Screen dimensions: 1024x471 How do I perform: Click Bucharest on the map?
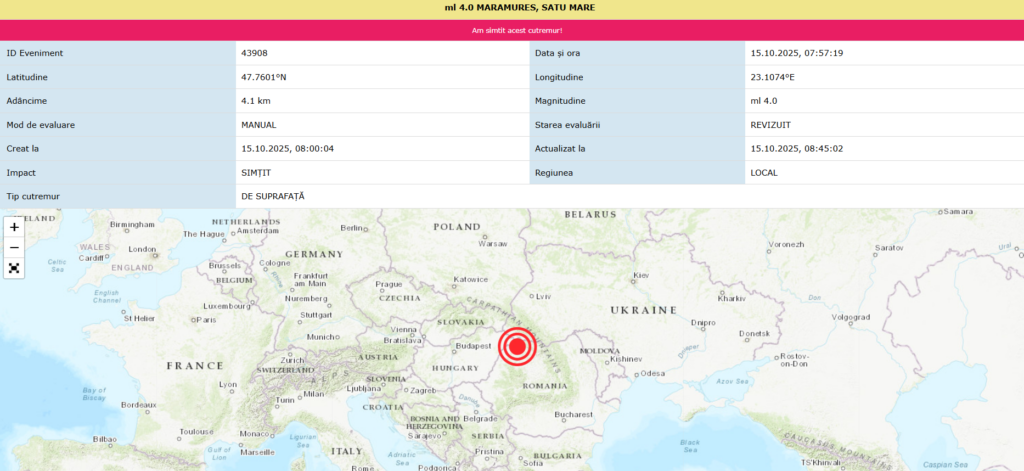tap(574, 414)
